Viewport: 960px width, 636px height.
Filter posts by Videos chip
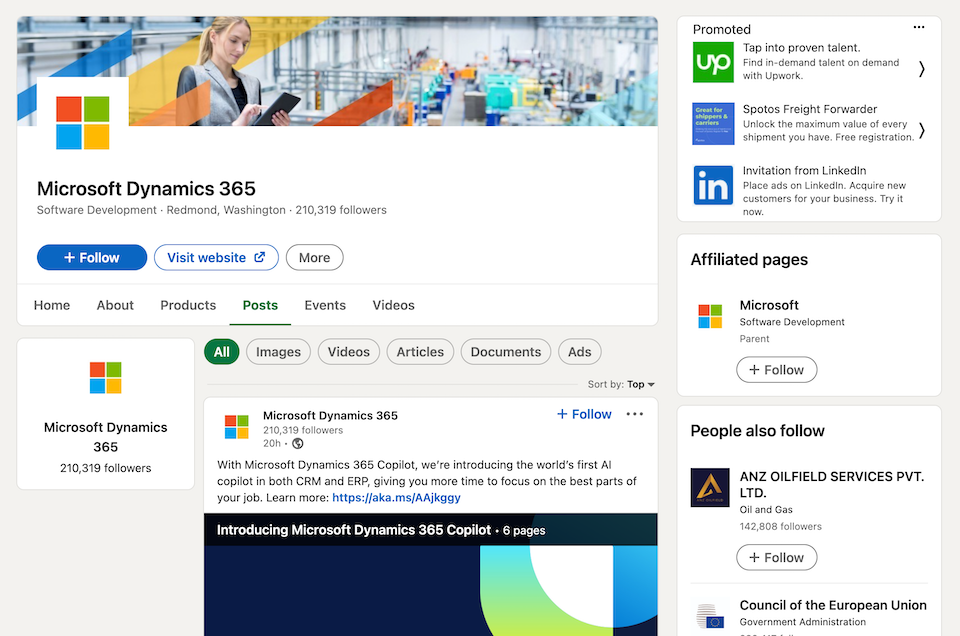[349, 352]
